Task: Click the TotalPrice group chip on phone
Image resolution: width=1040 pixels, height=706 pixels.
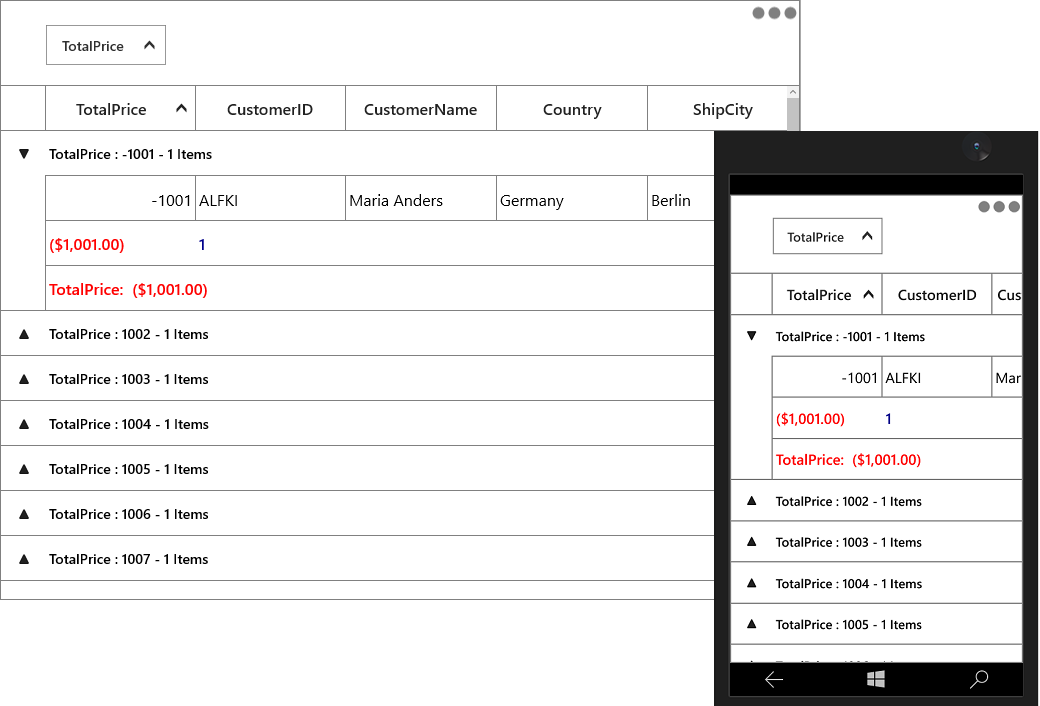Action: pos(827,236)
